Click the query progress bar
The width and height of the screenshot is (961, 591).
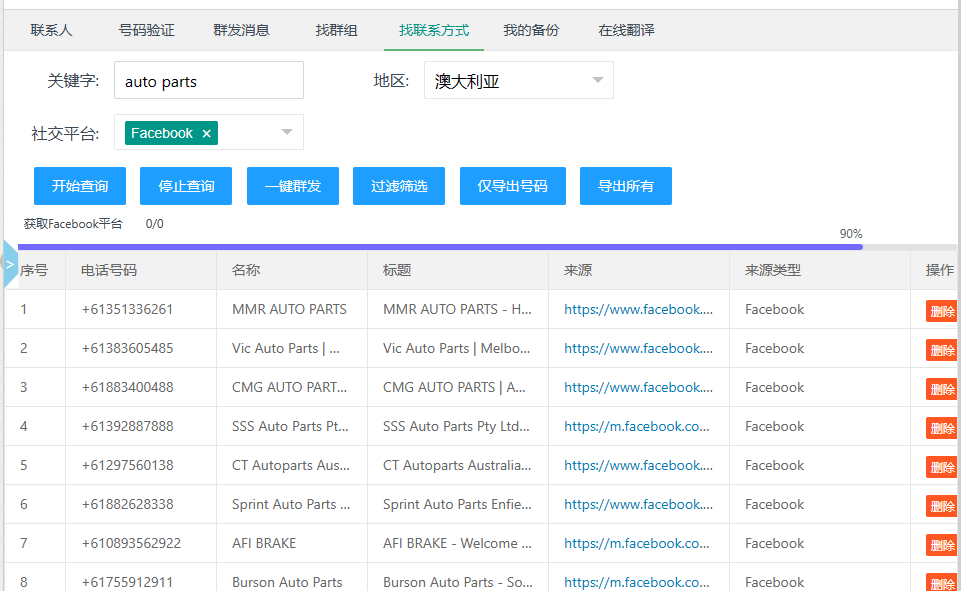(487, 247)
